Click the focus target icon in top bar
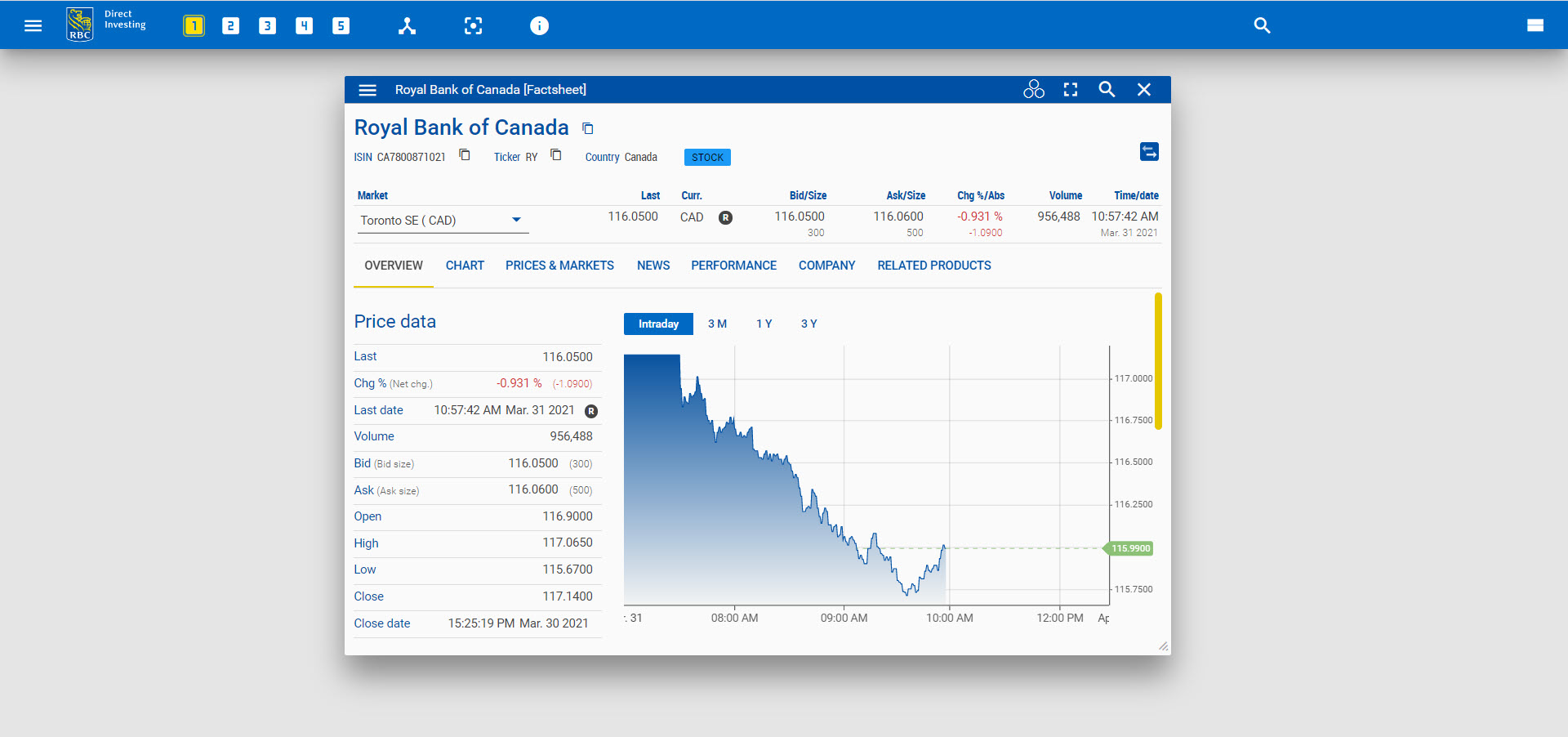 [473, 26]
